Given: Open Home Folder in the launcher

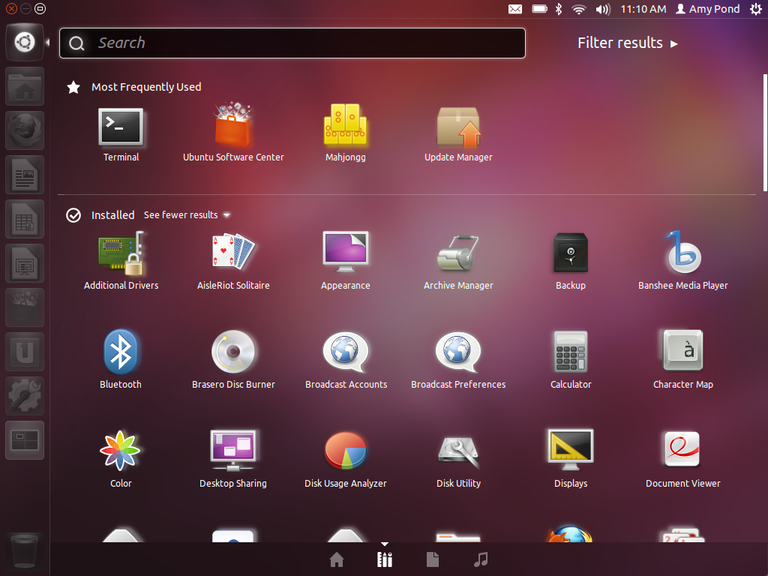Looking at the screenshot, I should pos(24,87).
